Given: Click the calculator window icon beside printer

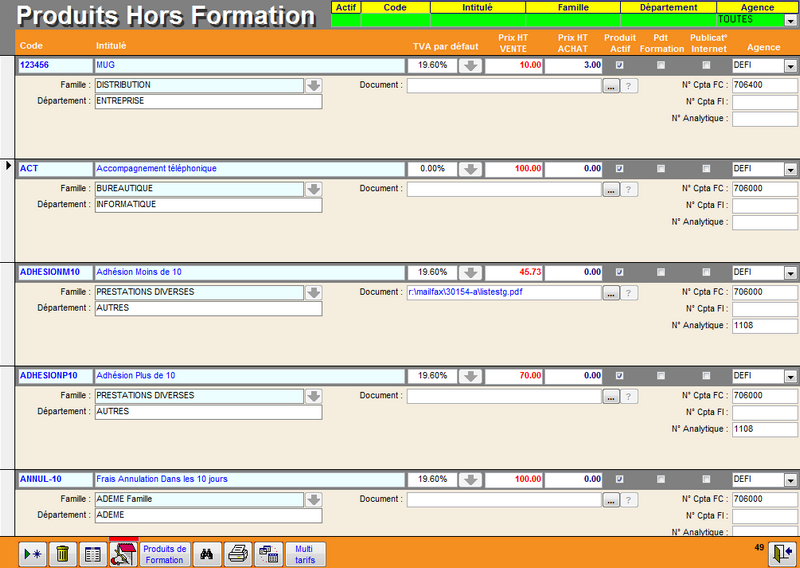Looking at the screenshot, I should (268, 554).
